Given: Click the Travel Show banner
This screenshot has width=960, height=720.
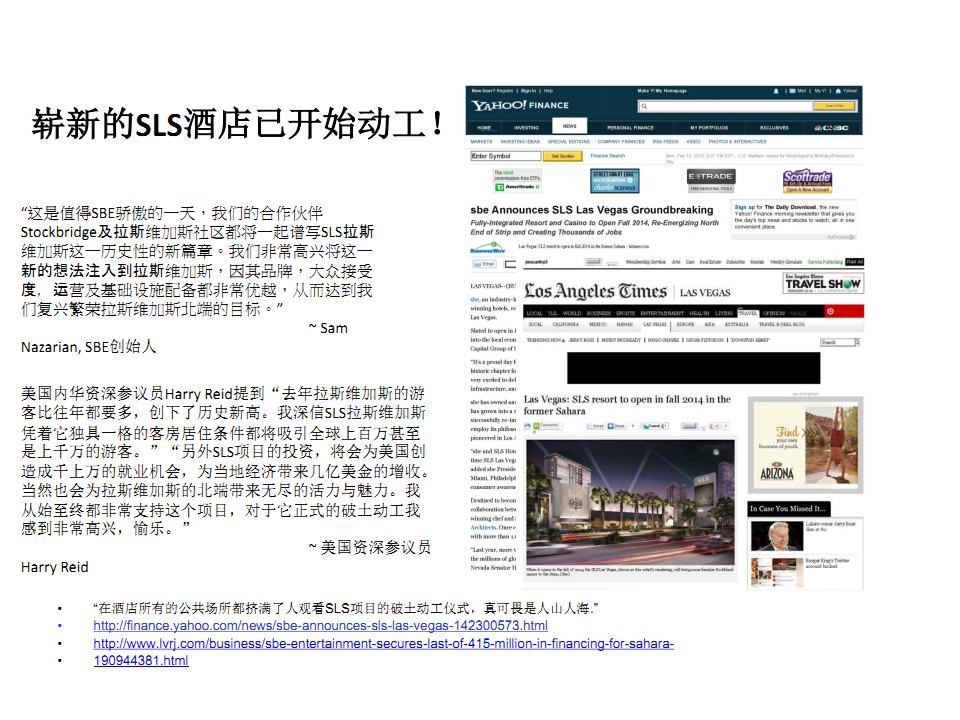Looking at the screenshot, I should pyautogui.click(x=823, y=283).
